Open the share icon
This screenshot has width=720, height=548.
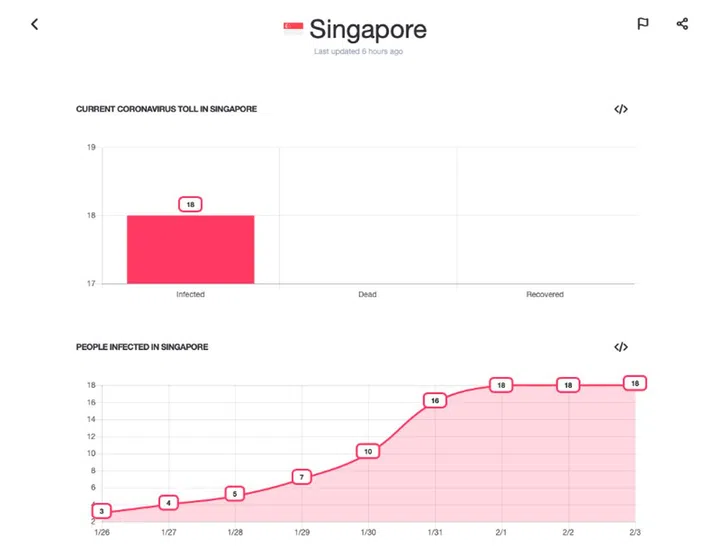[682, 24]
